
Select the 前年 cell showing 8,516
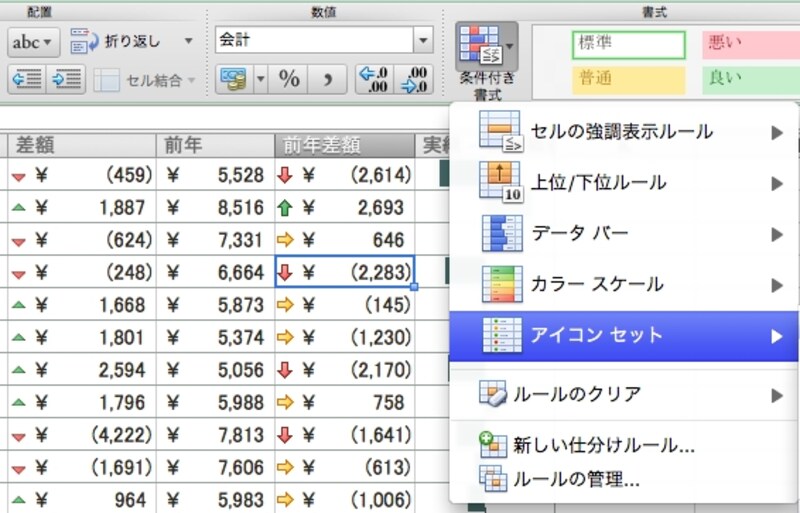(x=215, y=207)
